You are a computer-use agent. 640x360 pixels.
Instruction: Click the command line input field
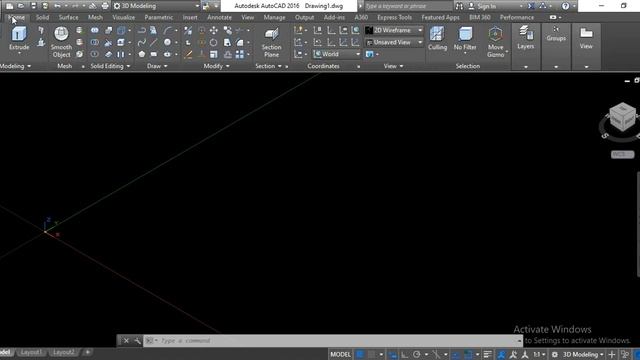(333, 340)
